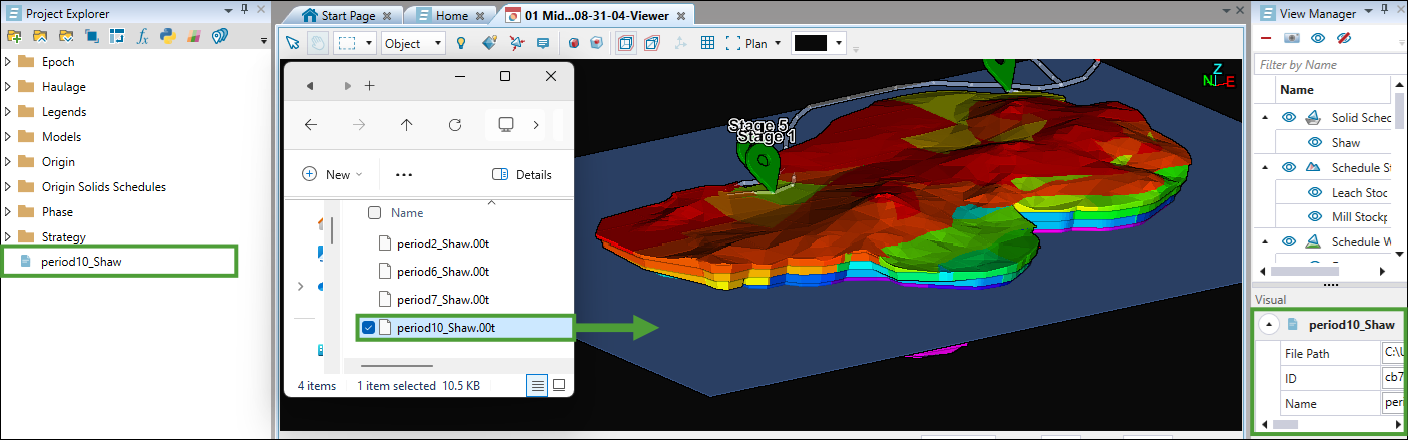Click the Details button in file explorer
1408x440 pixels.
coord(522,174)
